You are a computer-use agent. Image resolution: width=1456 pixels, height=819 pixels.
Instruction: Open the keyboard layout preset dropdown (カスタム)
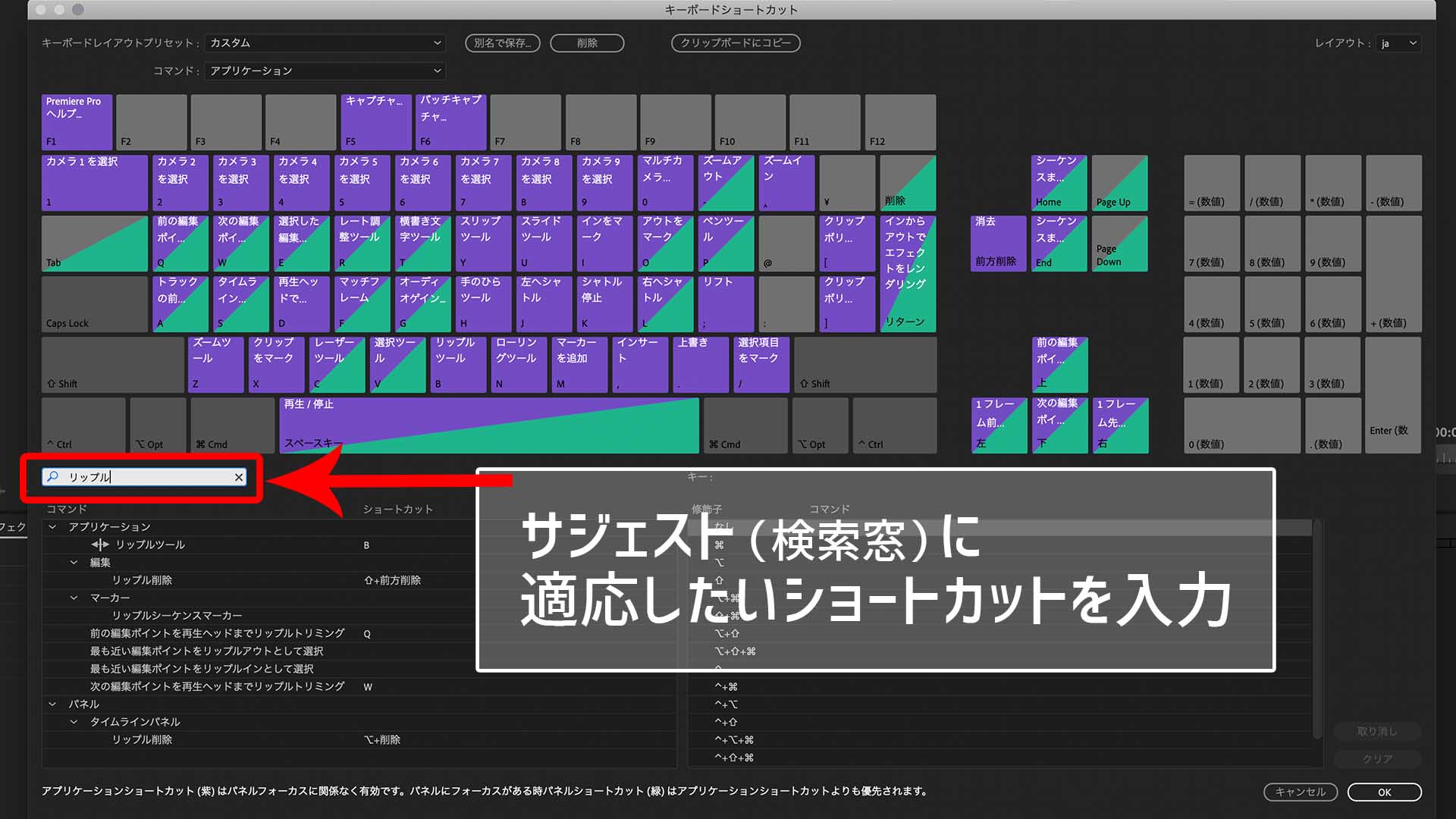point(325,43)
